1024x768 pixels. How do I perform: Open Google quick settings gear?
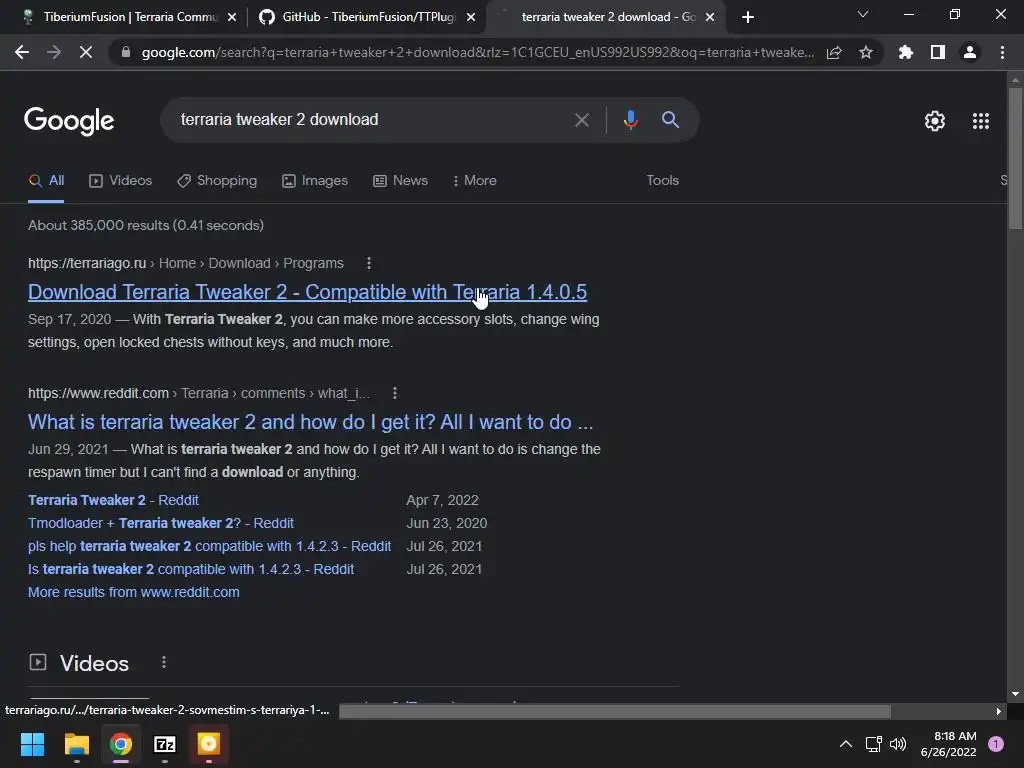pyautogui.click(x=935, y=121)
